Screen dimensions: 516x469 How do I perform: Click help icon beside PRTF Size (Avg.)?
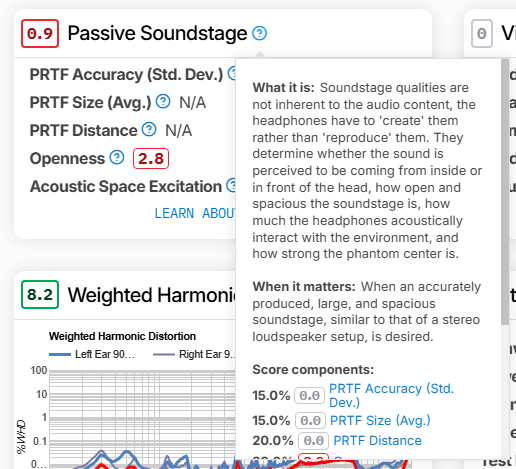[163, 101]
